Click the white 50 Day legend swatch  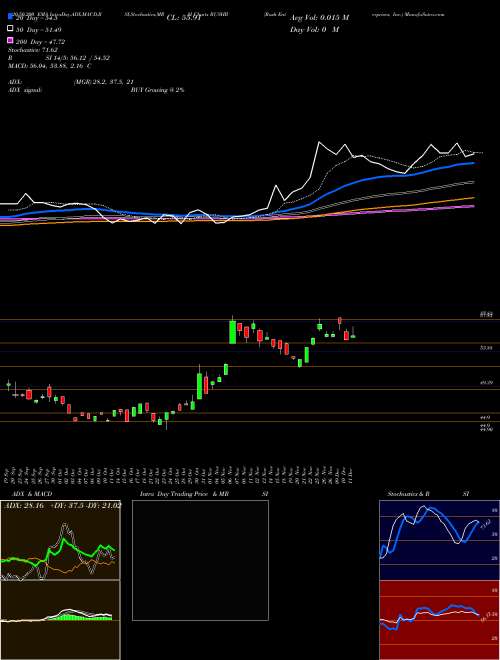(10, 29)
